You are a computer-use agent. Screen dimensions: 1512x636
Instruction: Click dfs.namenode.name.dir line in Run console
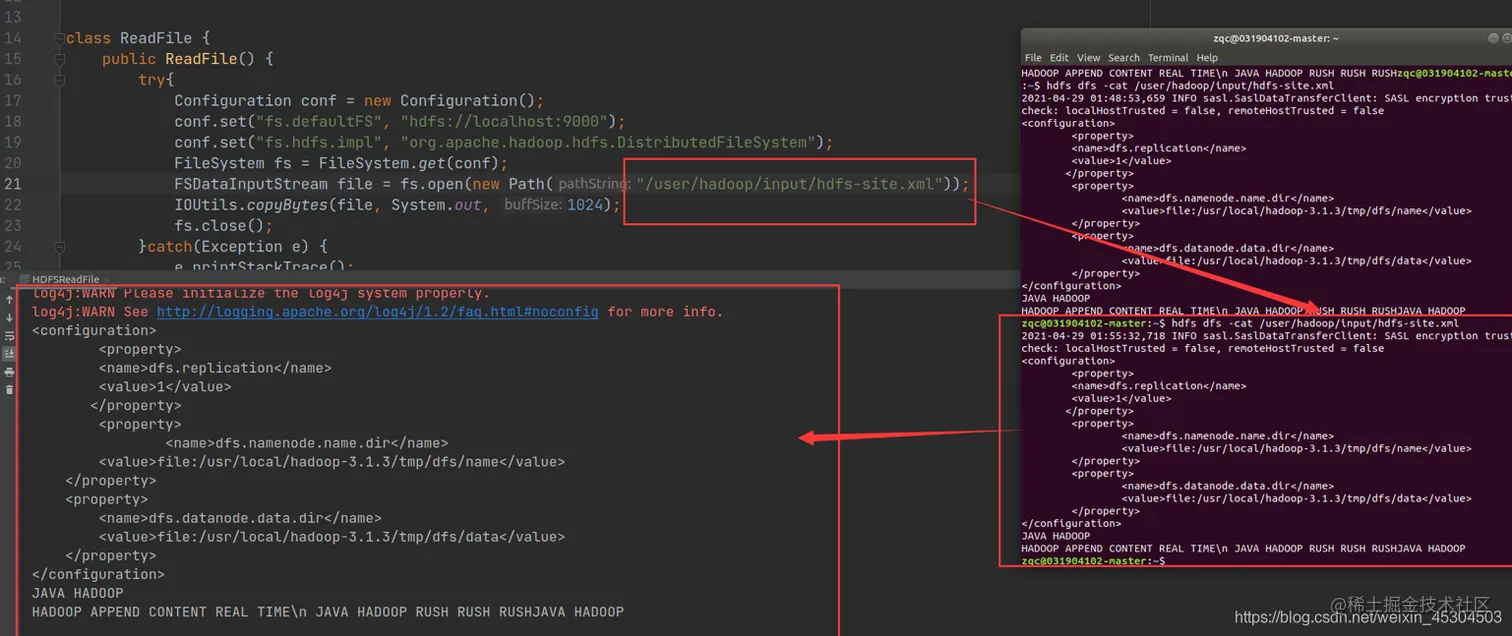click(306, 443)
